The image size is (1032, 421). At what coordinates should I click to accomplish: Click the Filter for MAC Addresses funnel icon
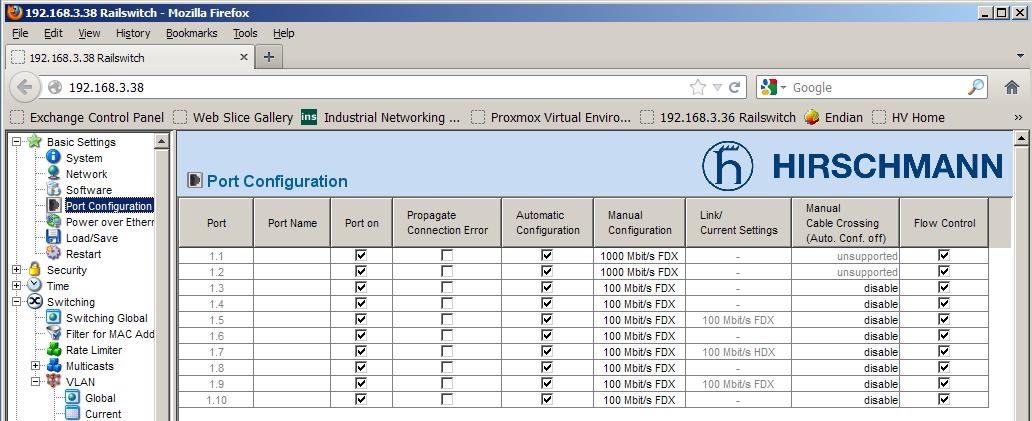point(54,334)
